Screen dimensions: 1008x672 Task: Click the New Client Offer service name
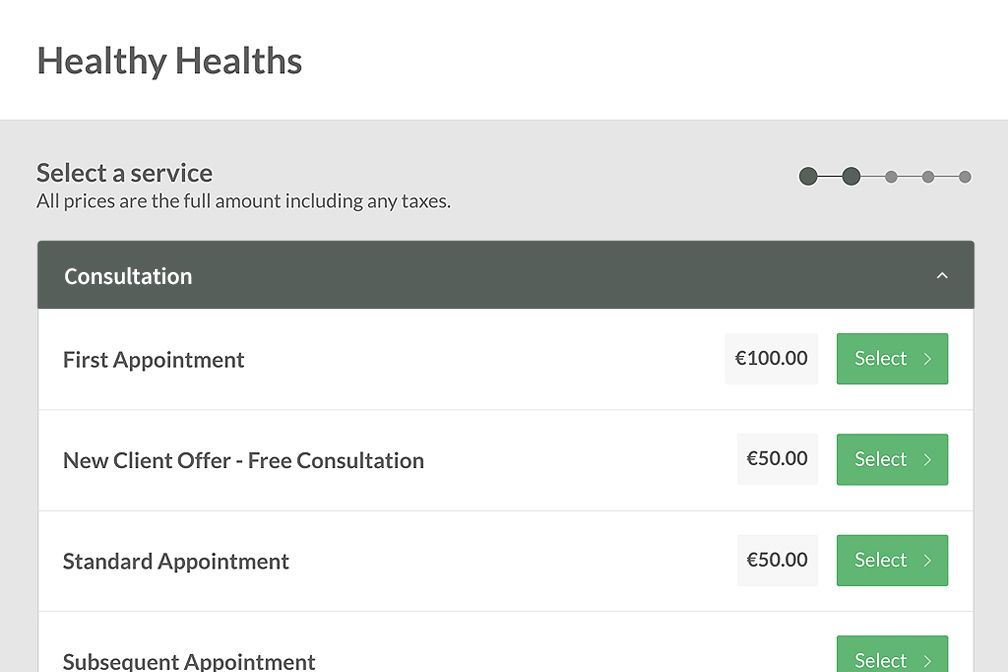[x=243, y=461]
